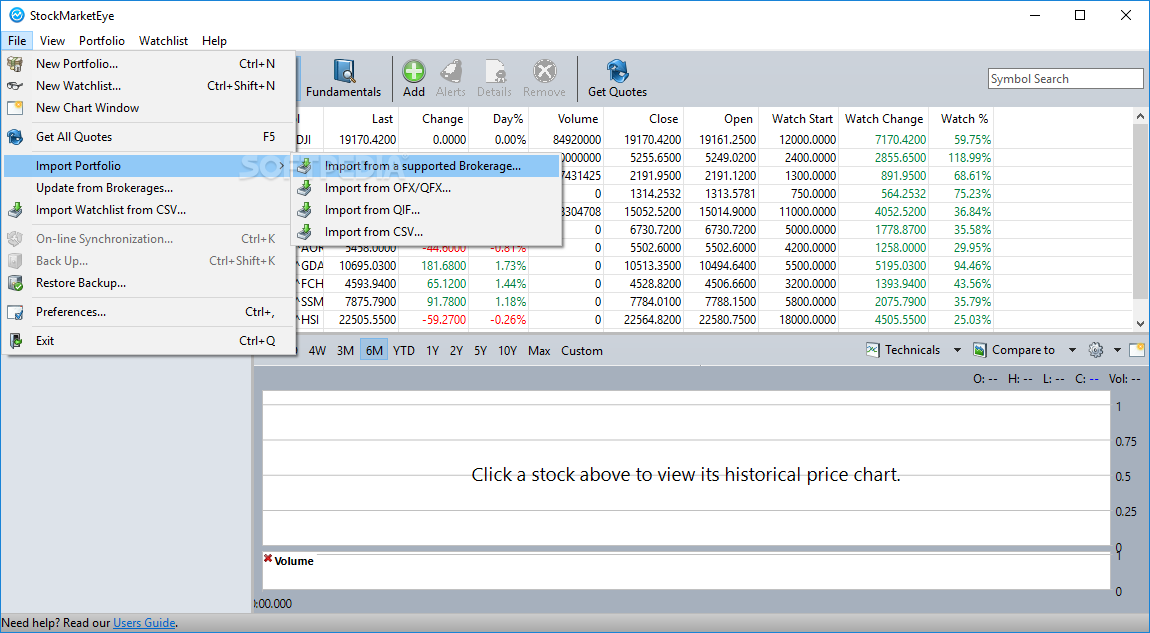Click the Exit icon in File menu
Image resolution: width=1150 pixels, height=633 pixels.
(15, 341)
